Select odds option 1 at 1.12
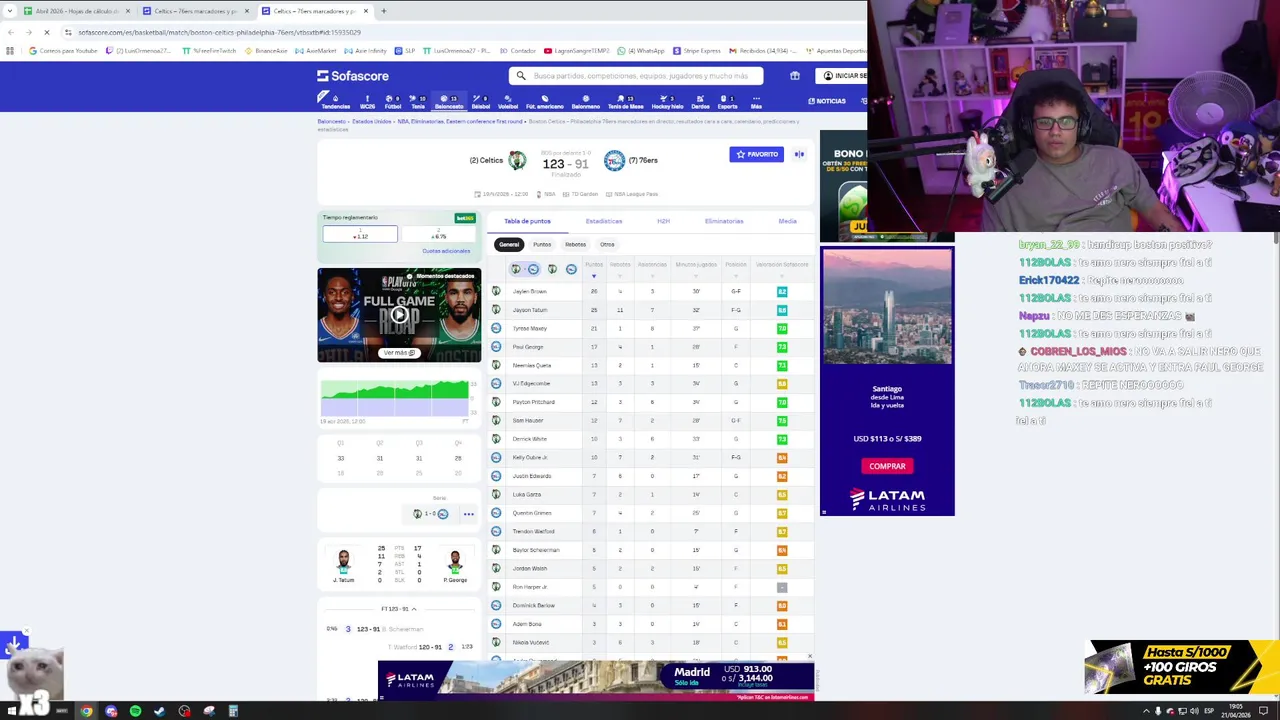The image size is (1280, 720). click(360, 234)
